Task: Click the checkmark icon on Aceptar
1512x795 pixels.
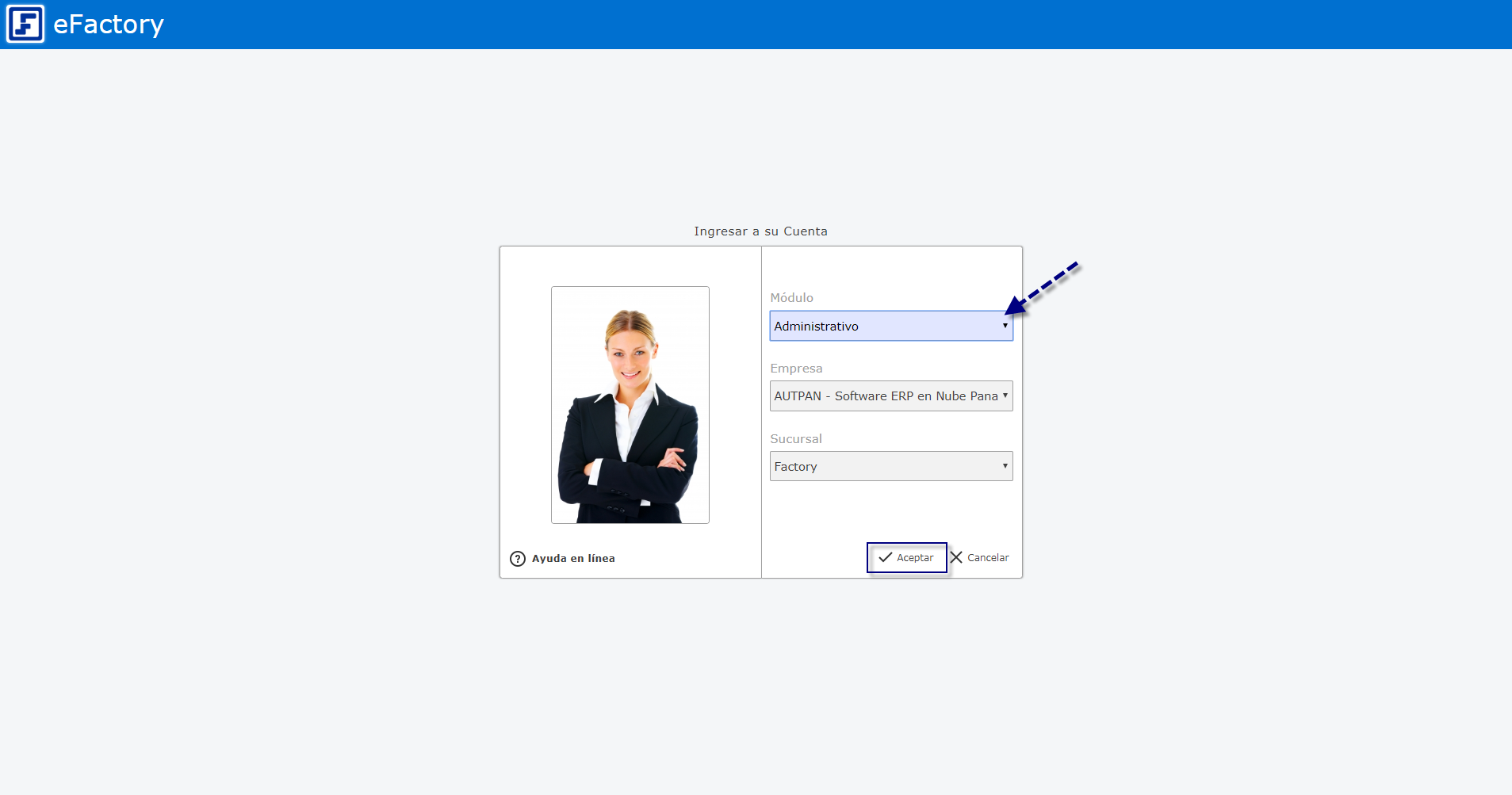Action: pyautogui.click(x=886, y=557)
